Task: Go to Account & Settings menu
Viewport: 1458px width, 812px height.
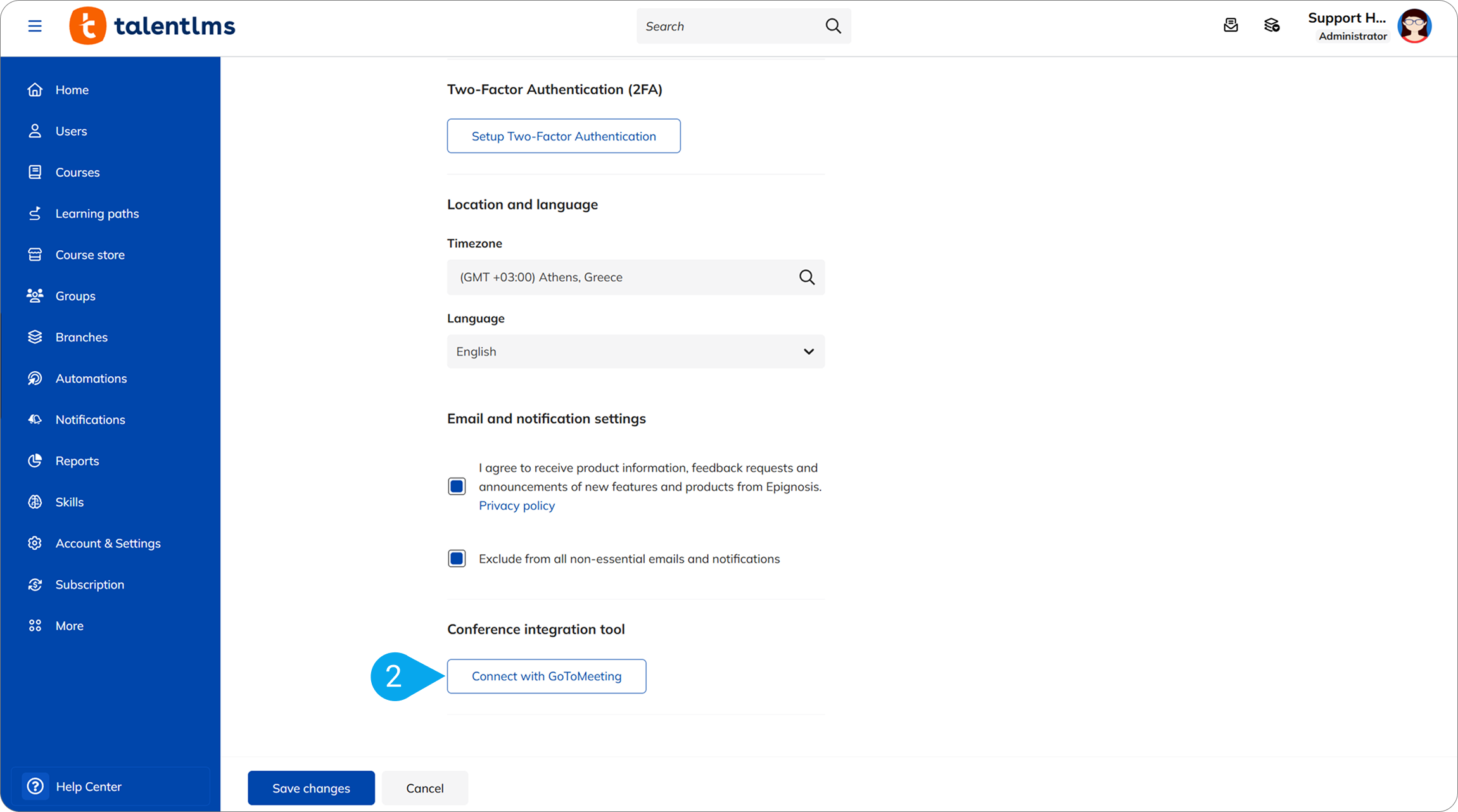Action: pos(108,543)
